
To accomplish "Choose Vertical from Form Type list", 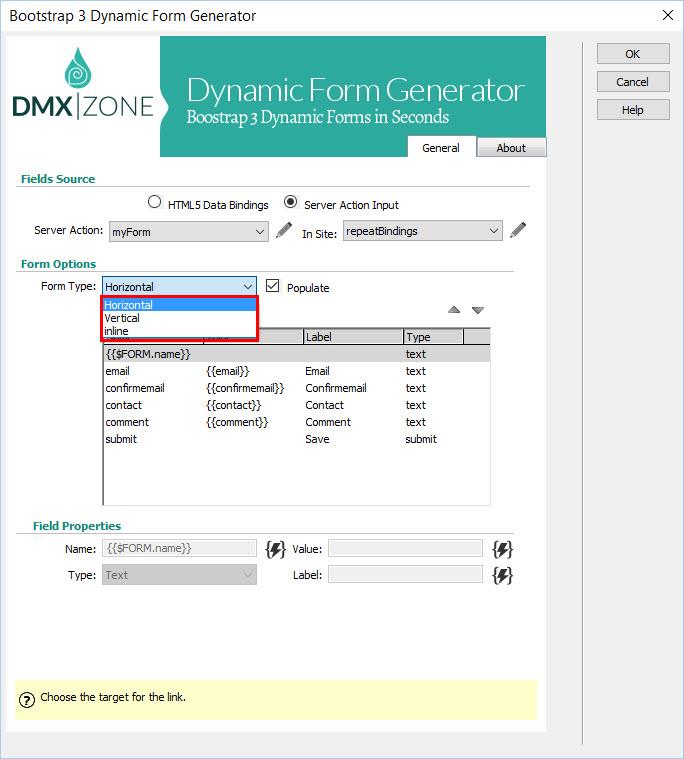I will pyautogui.click(x=179, y=318).
